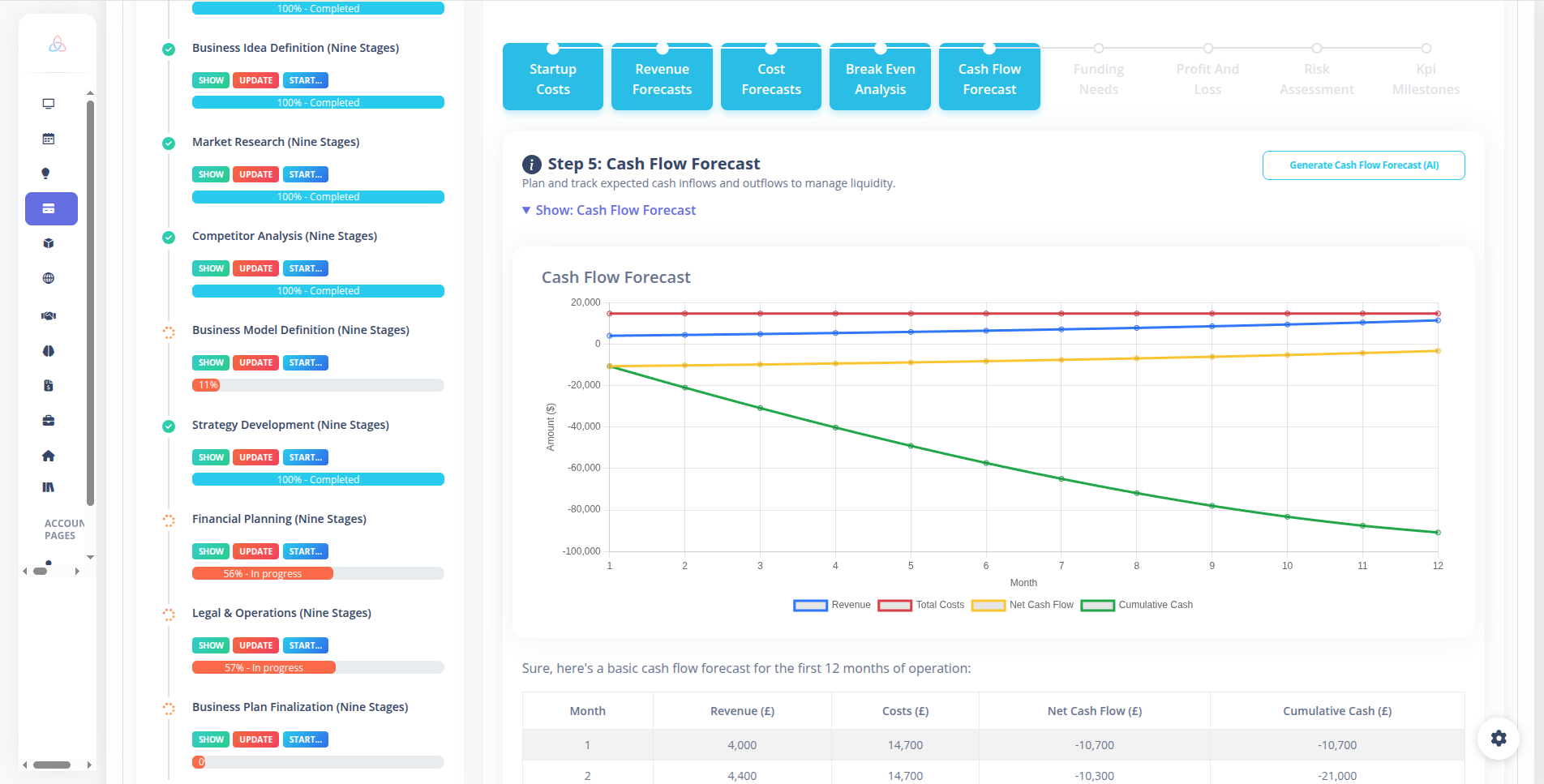
Task: Collapse the Show: Cash Flow Forecast section
Action: pyautogui.click(x=609, y=210)
